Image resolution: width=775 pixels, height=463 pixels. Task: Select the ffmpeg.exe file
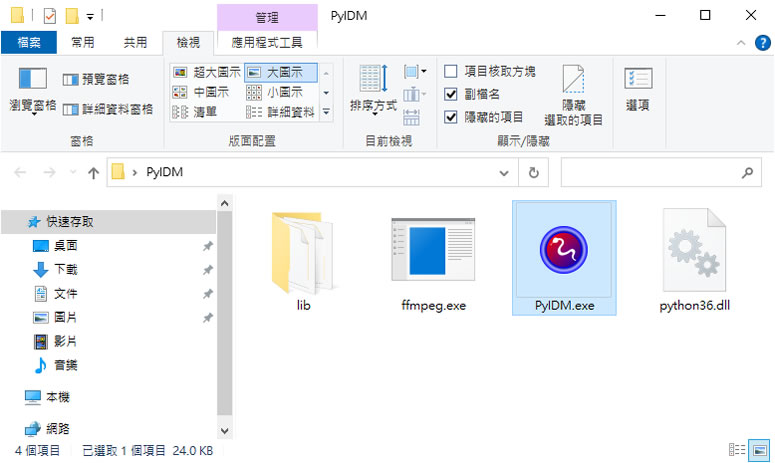433,262
